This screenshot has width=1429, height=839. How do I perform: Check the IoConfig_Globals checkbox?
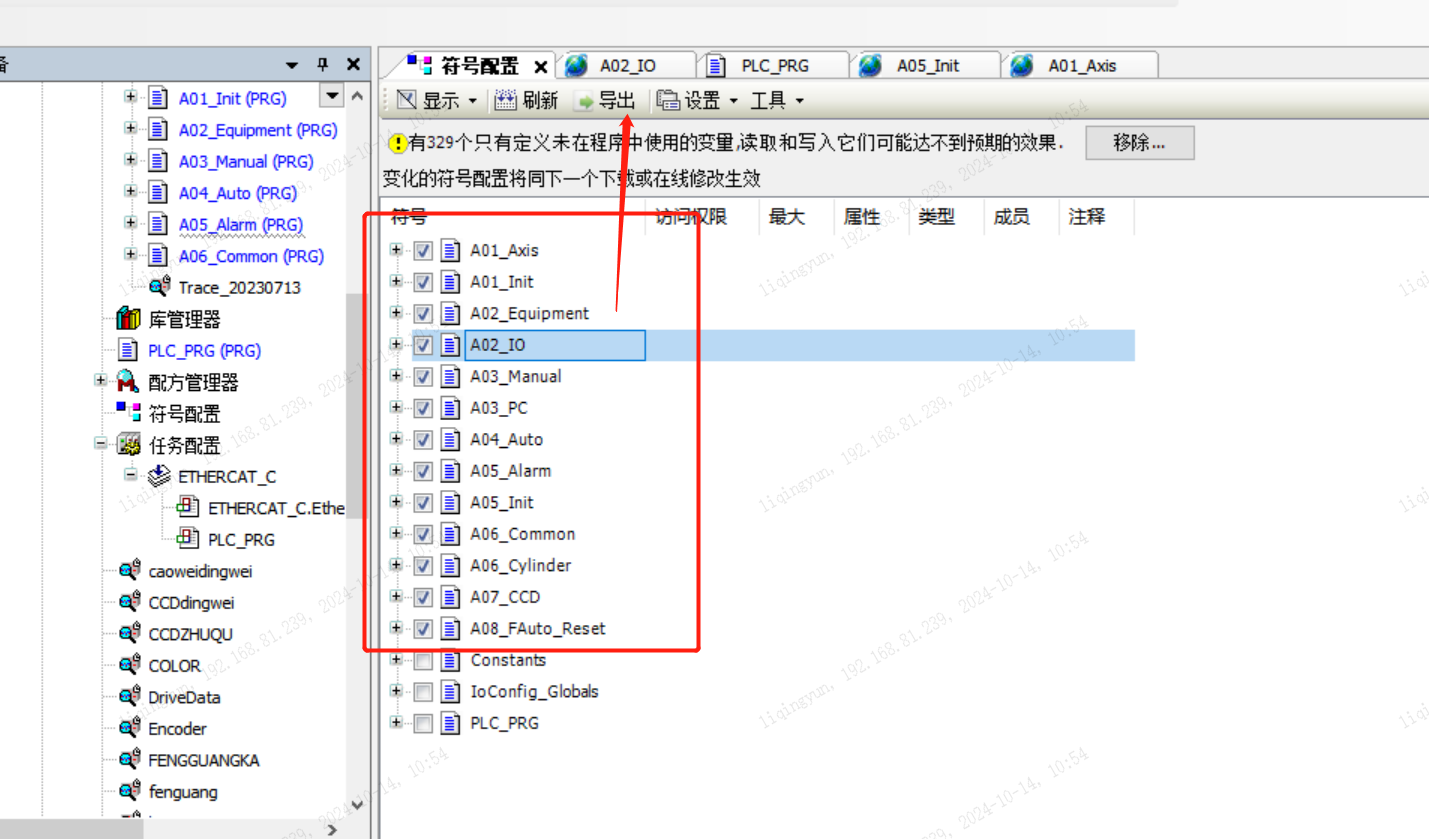[423, 692]
